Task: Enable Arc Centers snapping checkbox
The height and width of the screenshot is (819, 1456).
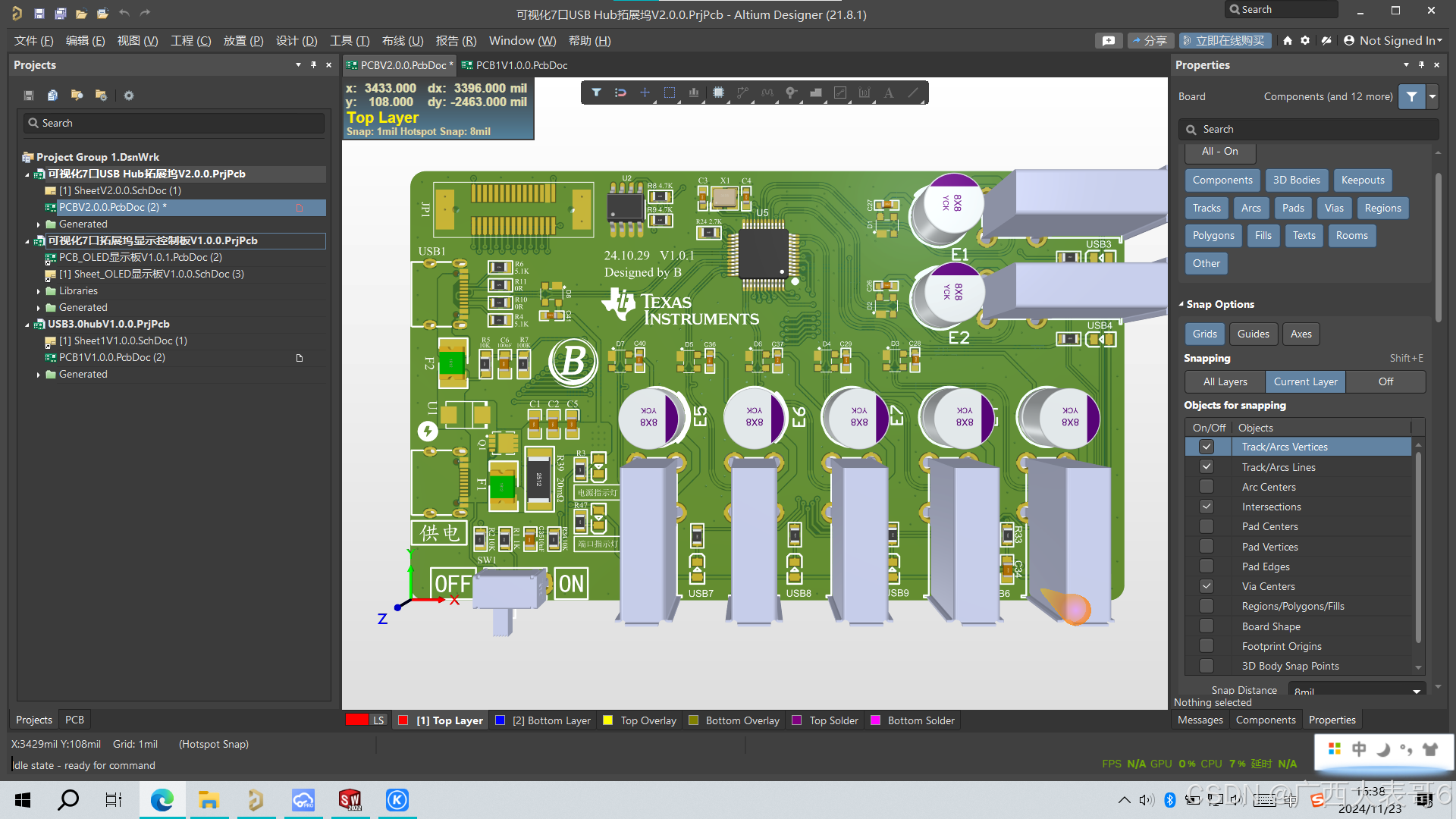Action: (1206, 487)
